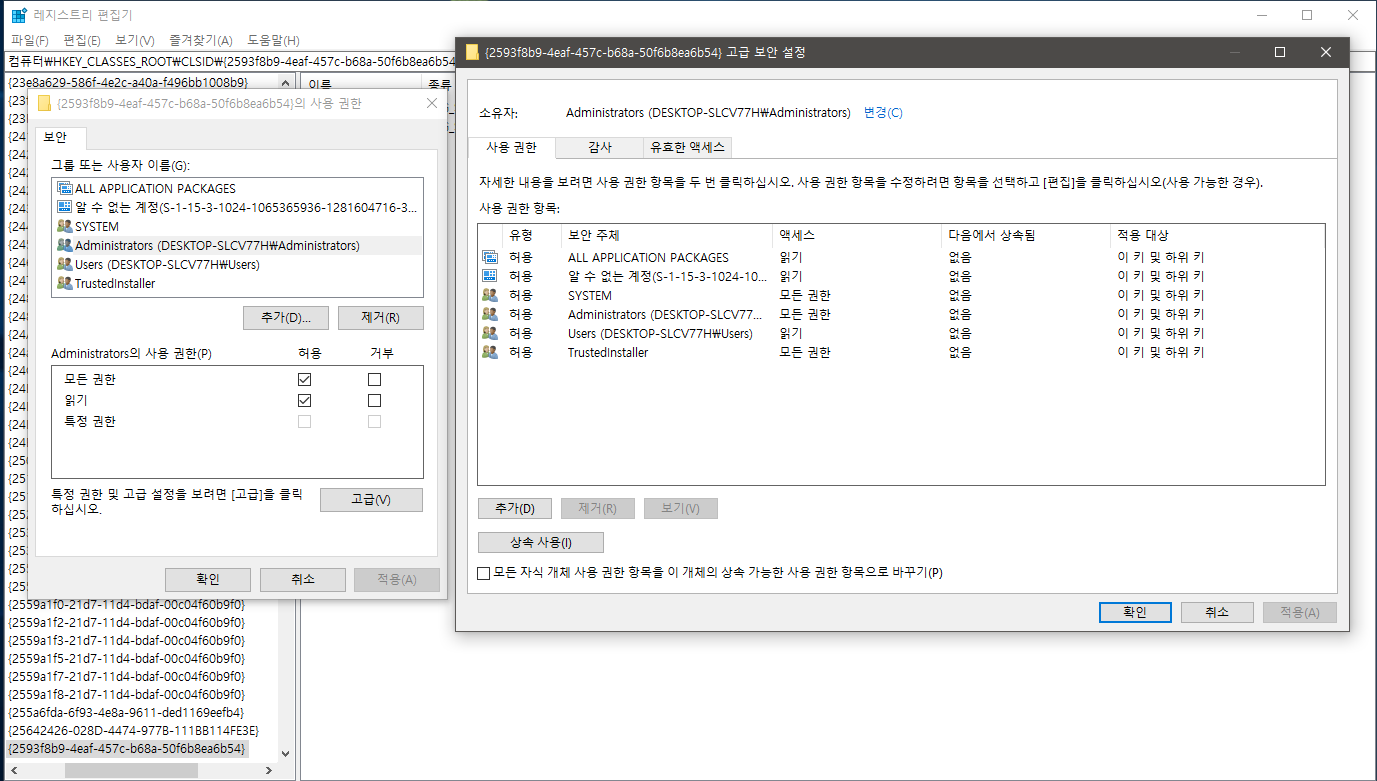Click SYSTEM user icon in group list
Screen dimensions: 1377x781
65,226
